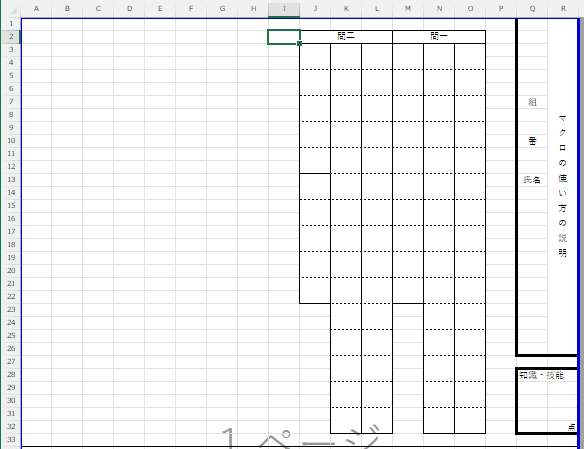Select column R header
Image resolution: width=584 pixels, height=449 pixels.
click(563, 9)
